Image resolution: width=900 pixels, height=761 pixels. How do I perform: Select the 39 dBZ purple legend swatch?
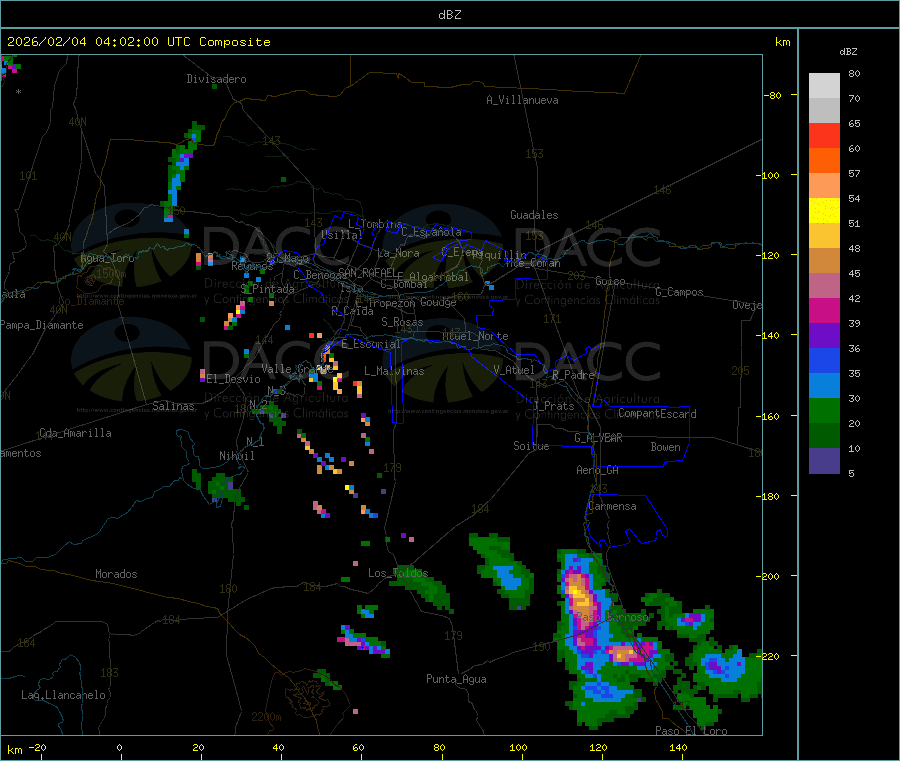(x=824, y=336)
